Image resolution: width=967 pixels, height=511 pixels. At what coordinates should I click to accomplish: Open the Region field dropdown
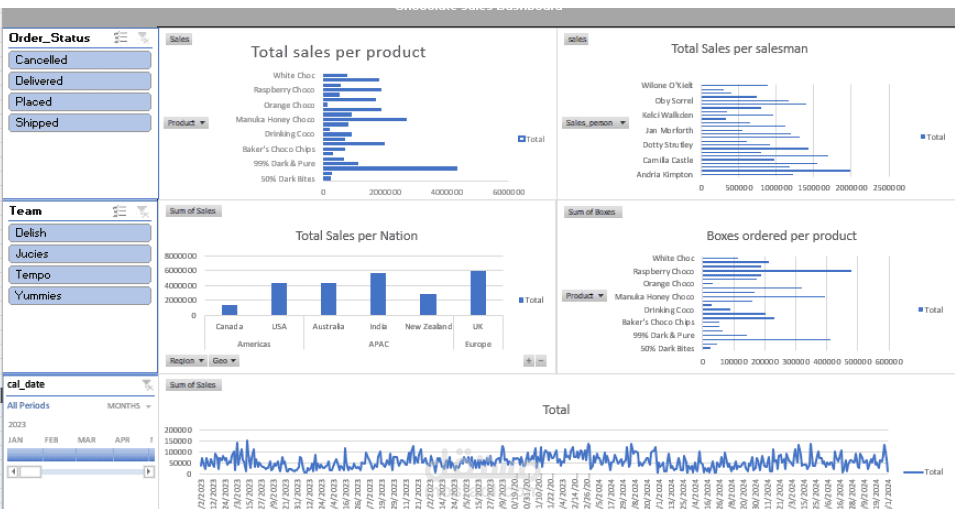[186, 361]
